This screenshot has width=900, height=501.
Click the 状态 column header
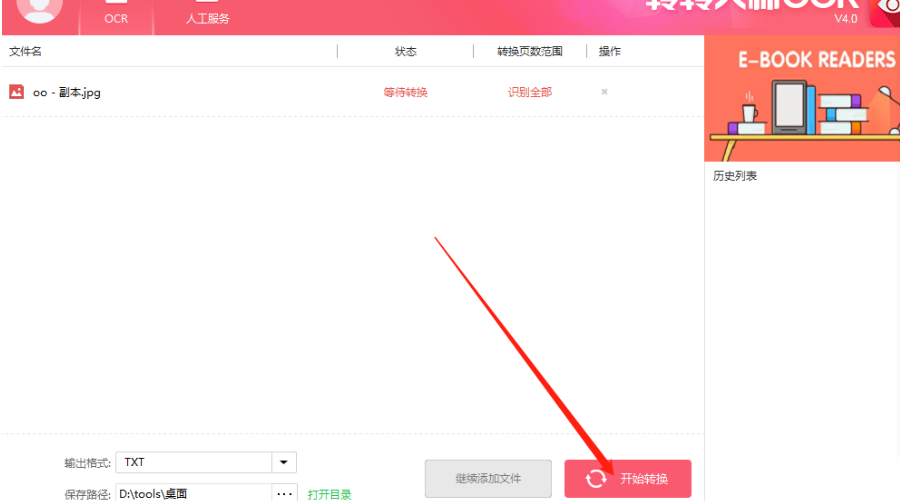coord(405,52)
